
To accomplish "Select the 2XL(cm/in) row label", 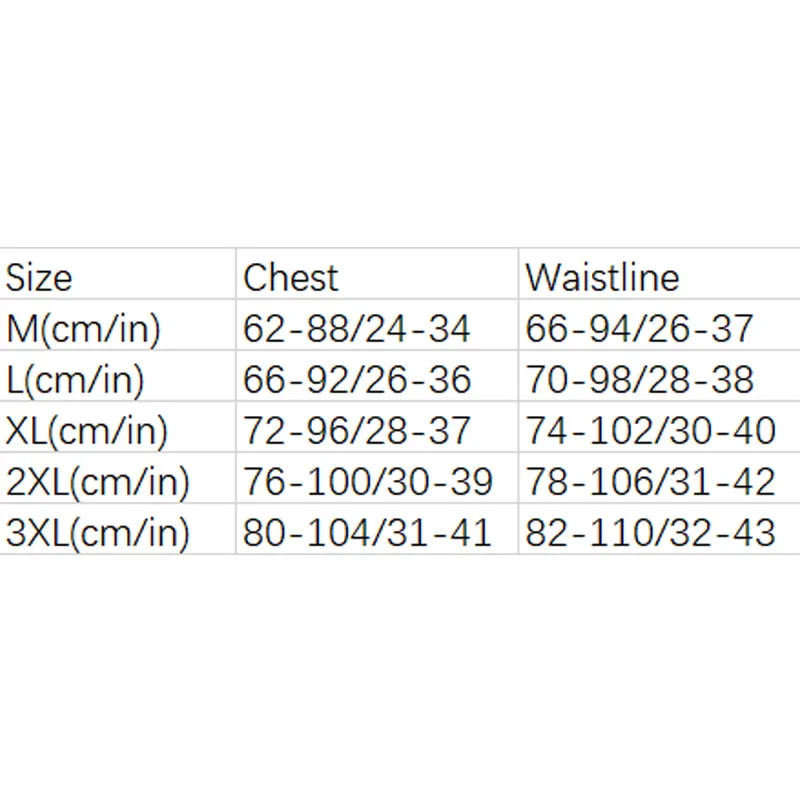I will 97,481.
